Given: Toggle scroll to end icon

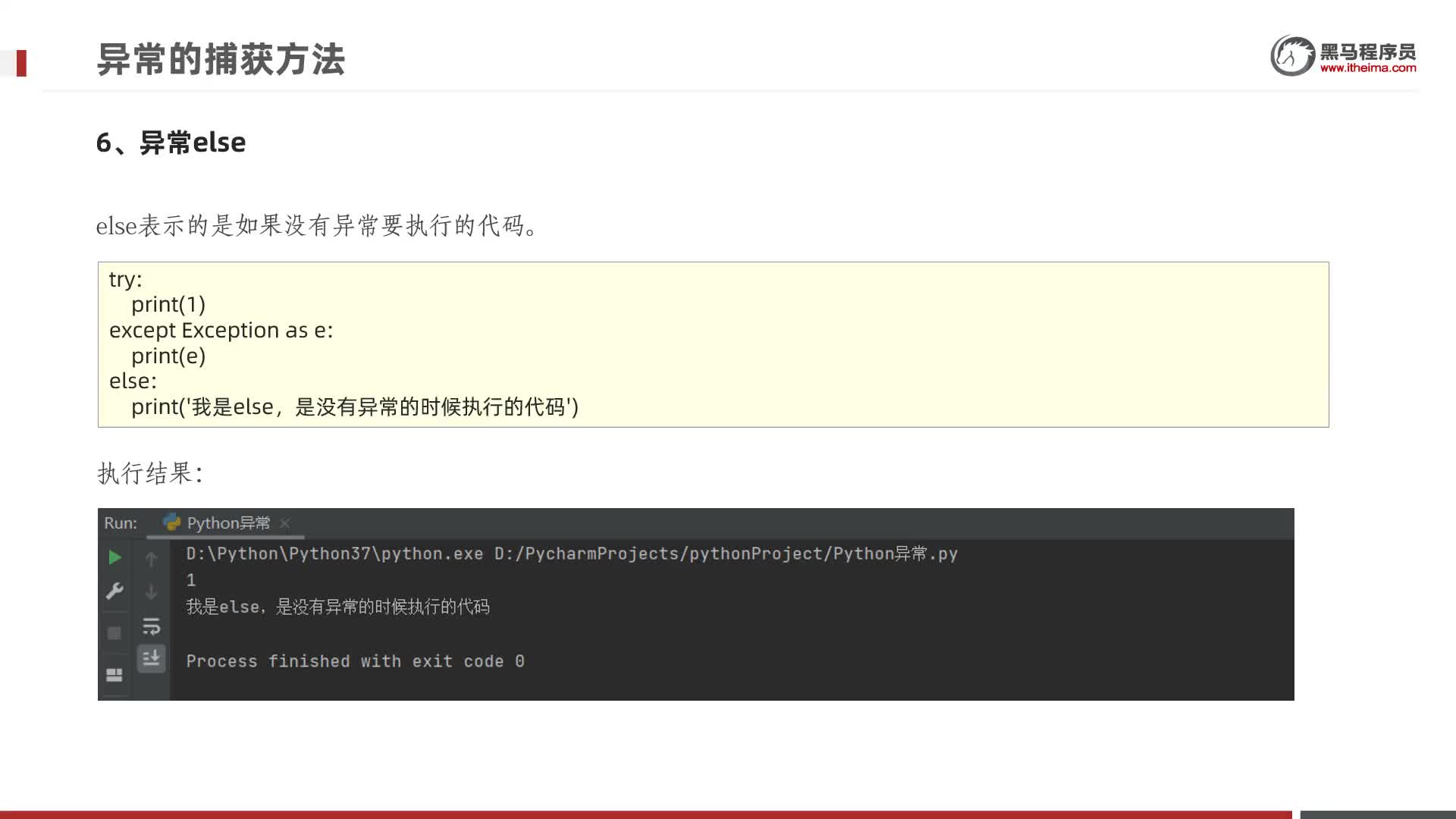Looking at the screenshot, I should (151, 657).
